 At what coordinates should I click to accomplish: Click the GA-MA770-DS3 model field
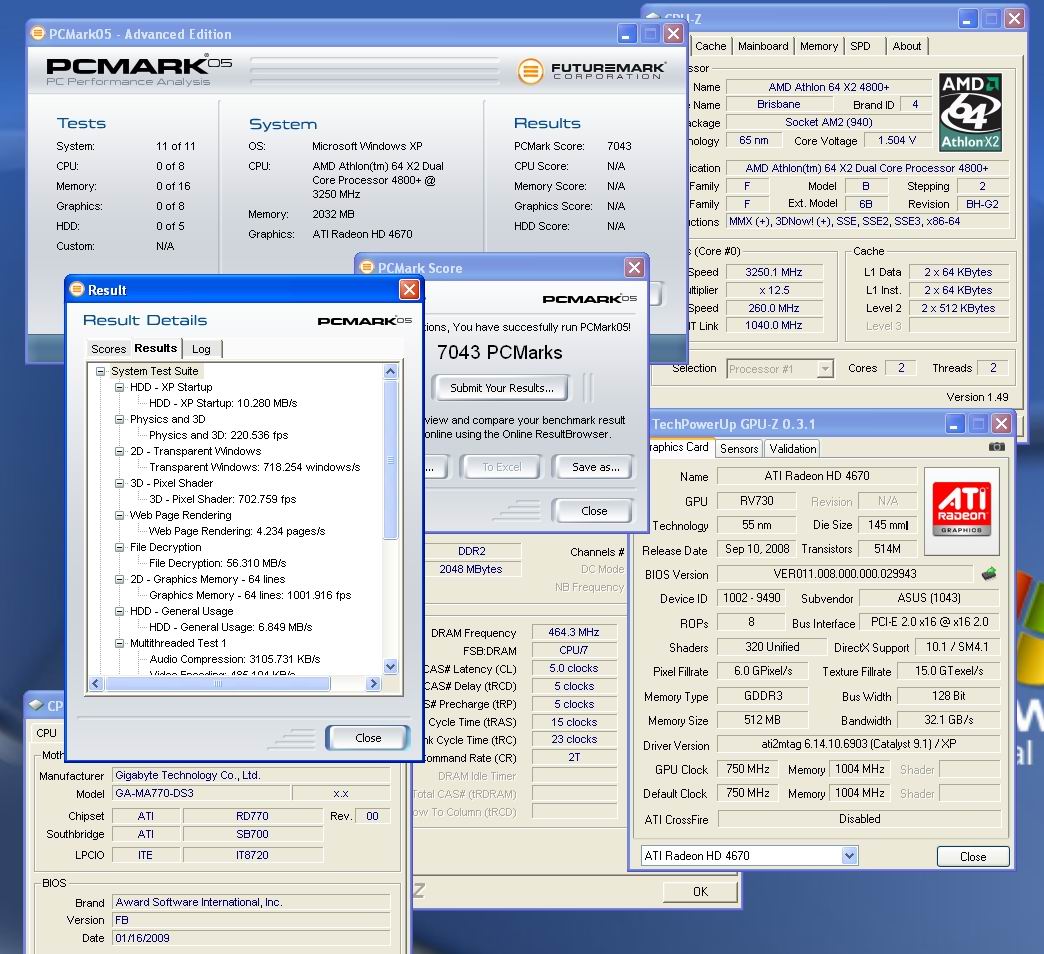[202, 793]
